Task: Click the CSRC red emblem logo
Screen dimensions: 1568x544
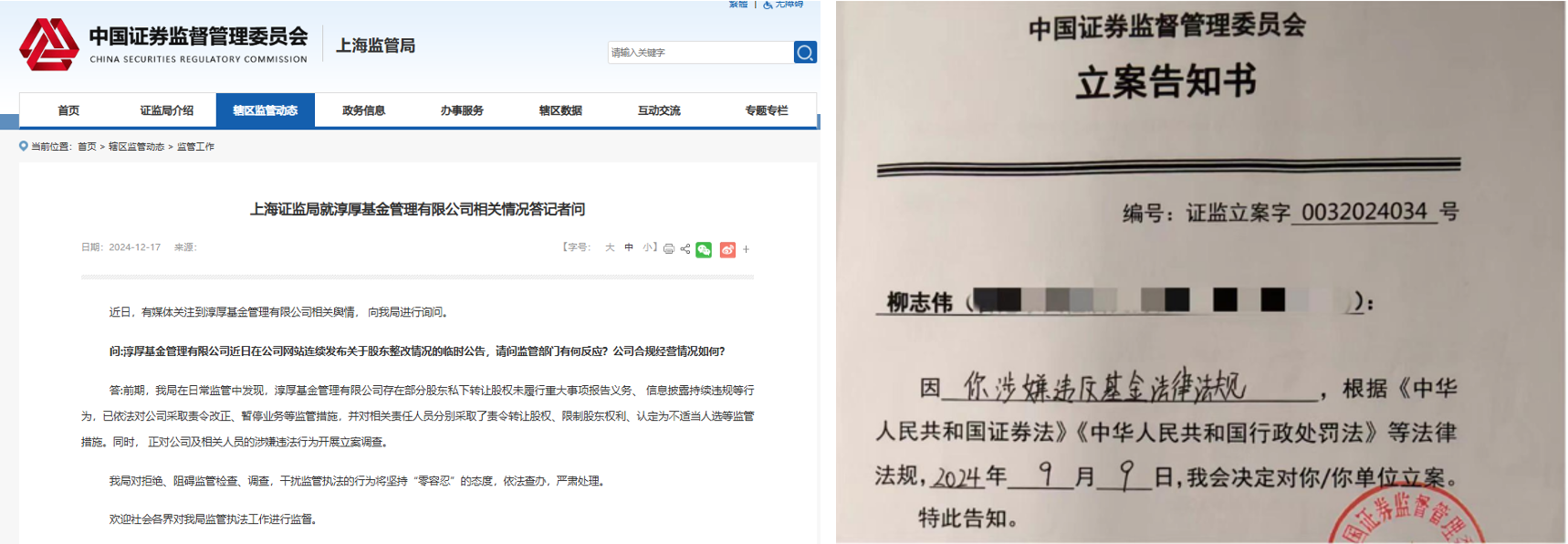Action: point(49,44)
